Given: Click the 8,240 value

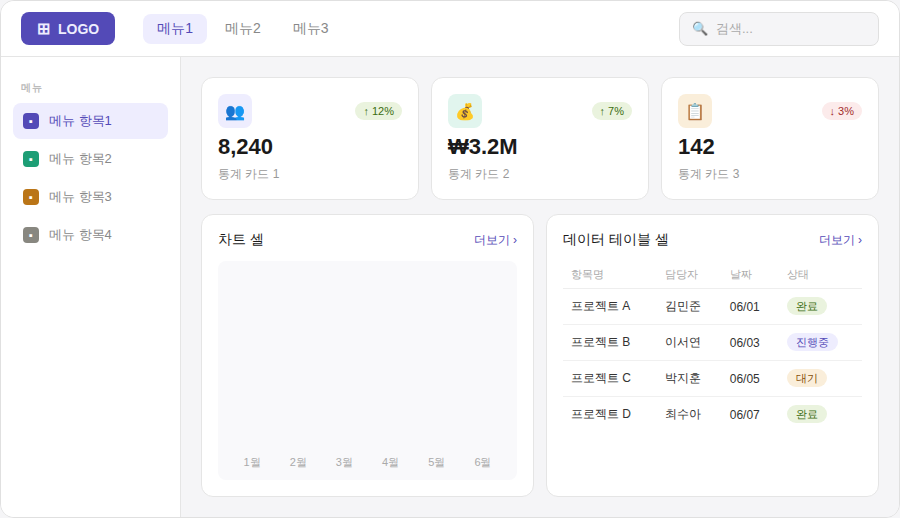Looking at the screenshot, I should click(x=245, y=147).
